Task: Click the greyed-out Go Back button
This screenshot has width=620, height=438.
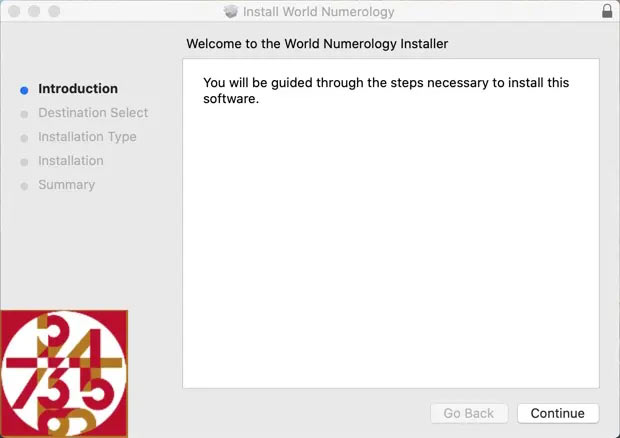Action: [469, 413]
